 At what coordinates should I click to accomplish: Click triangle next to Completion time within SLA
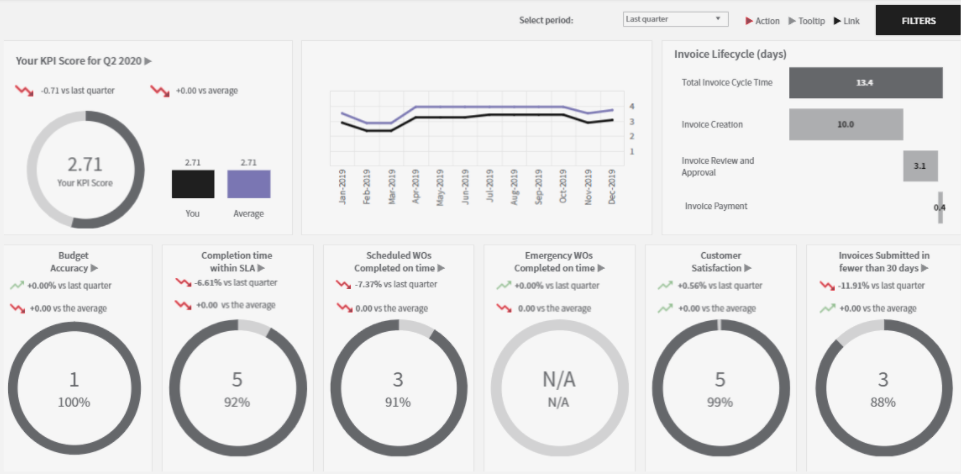click(261, 268)
